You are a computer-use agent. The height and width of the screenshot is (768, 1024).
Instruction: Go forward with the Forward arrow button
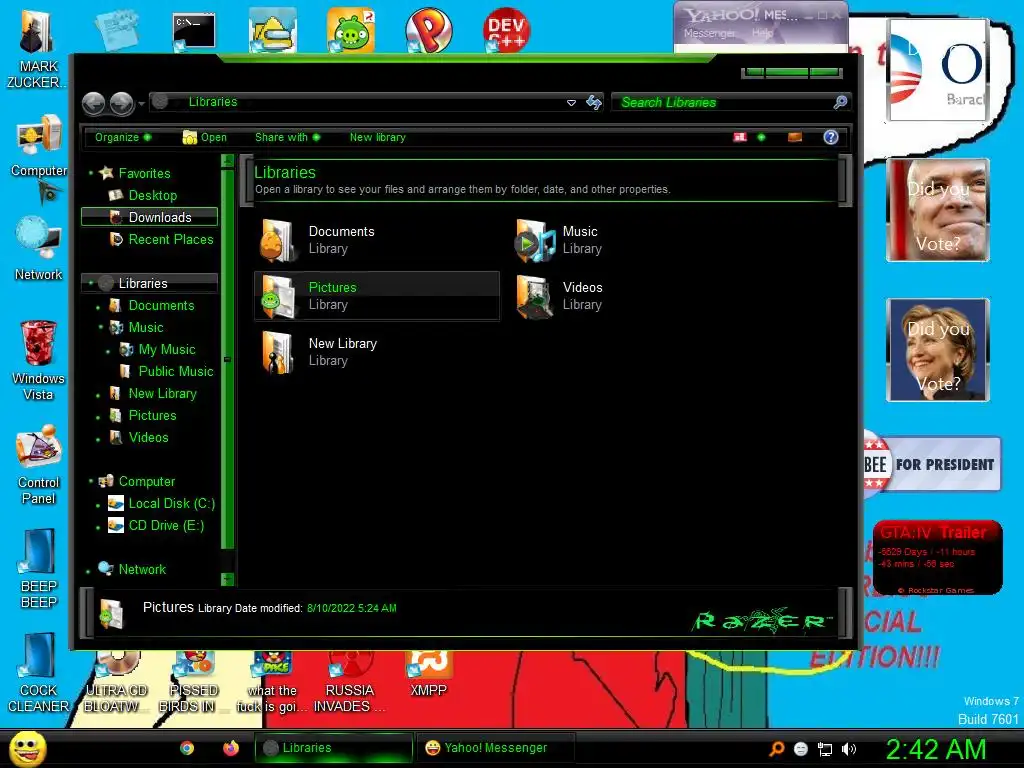121,103
